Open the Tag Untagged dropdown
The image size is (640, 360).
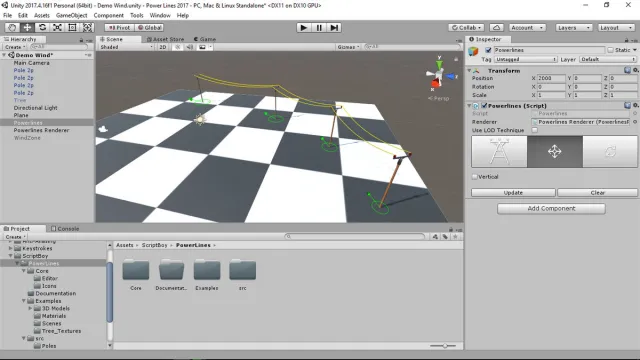[x=526, y=59]
